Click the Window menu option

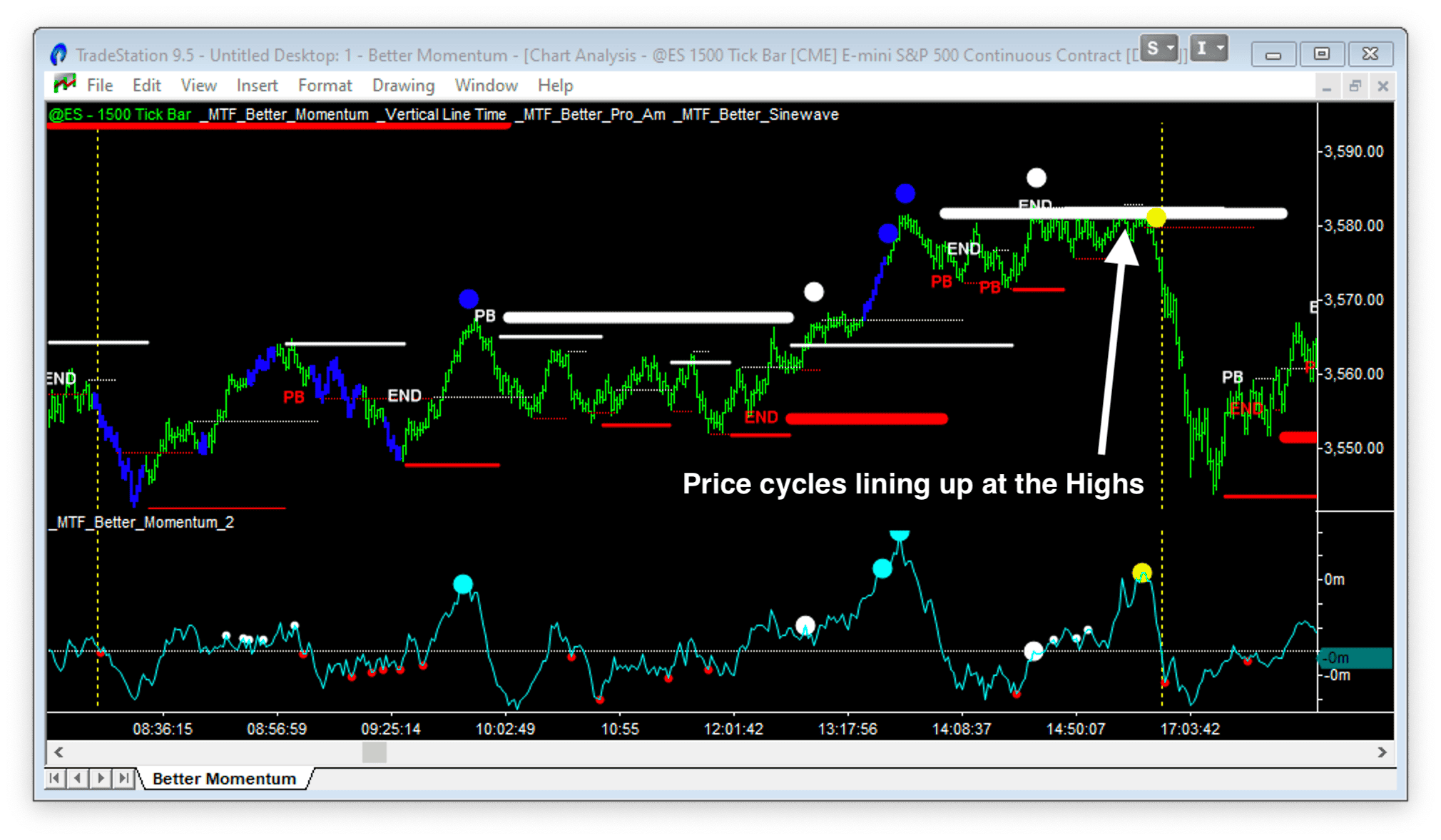click(487, 86)
